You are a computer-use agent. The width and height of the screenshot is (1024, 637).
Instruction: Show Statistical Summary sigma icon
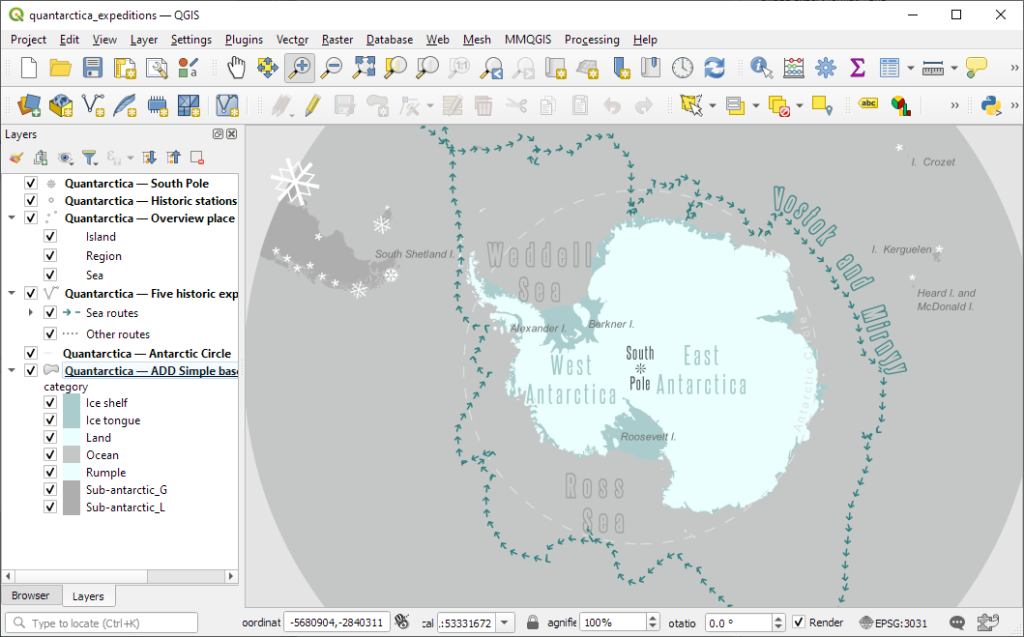tap(857, 67)
